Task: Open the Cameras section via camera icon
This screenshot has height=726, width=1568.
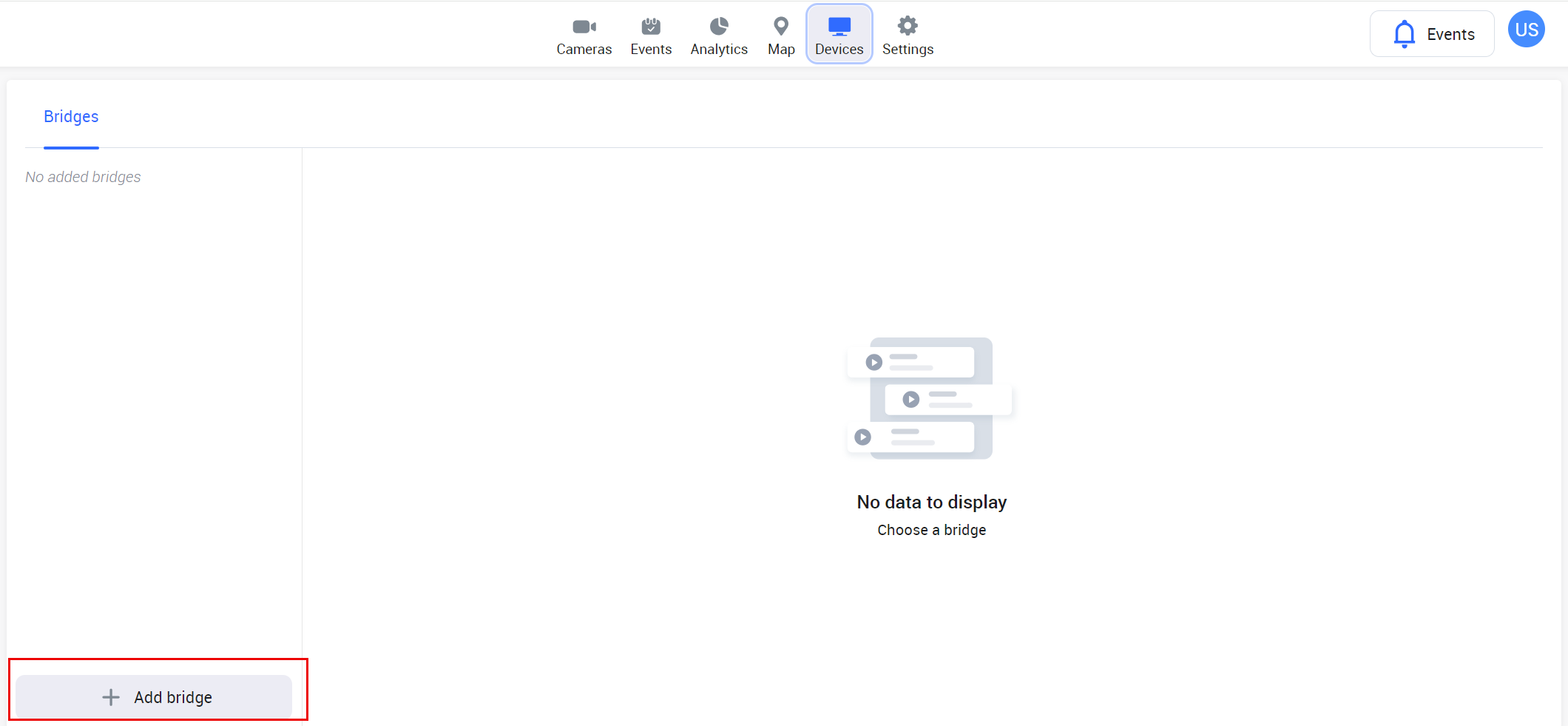Action: click(584, 27)
